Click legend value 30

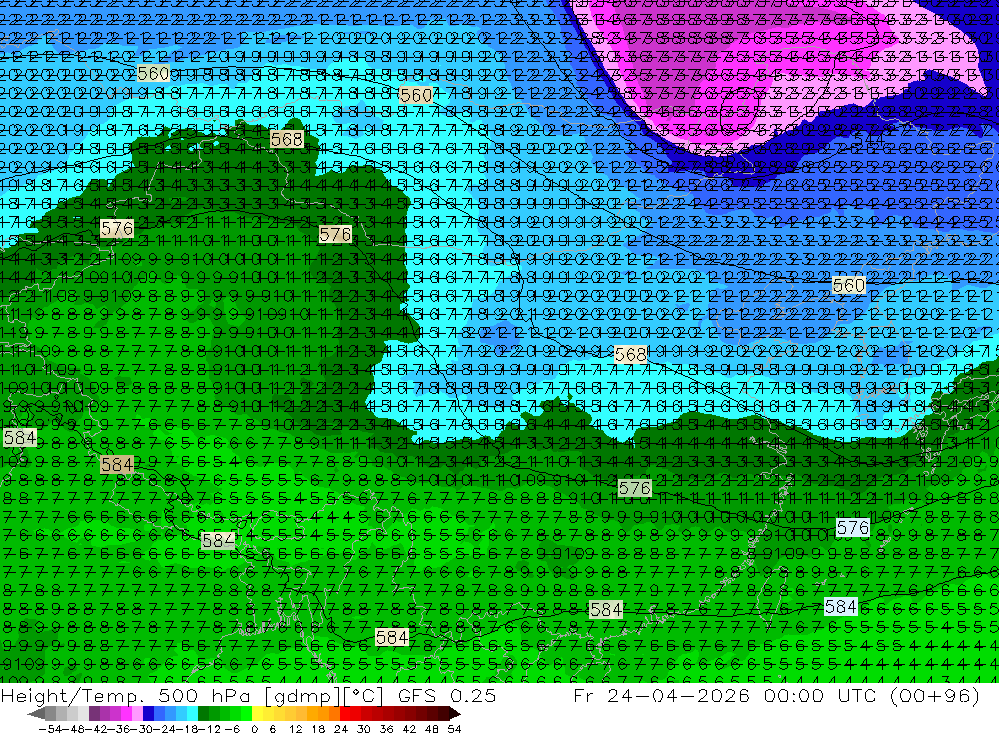364,729
